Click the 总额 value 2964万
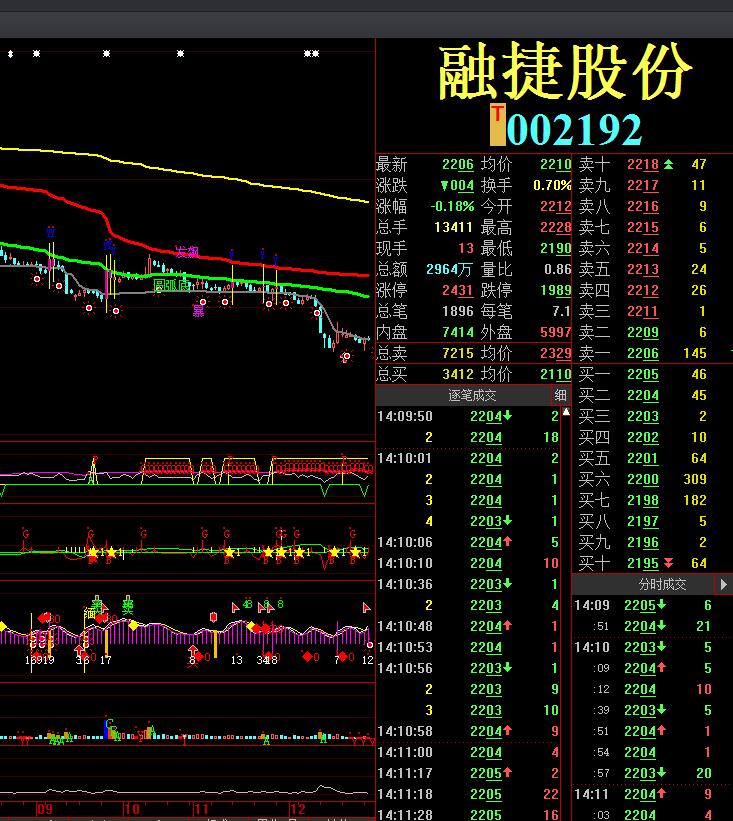733x821 pixels. pos(450,270)
